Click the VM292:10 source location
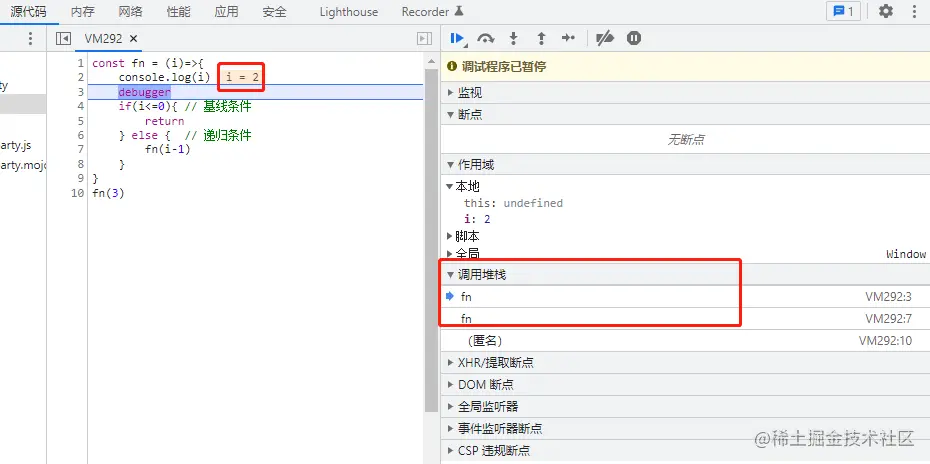Viewport: 930px width, 464px height. click(885, 341)
